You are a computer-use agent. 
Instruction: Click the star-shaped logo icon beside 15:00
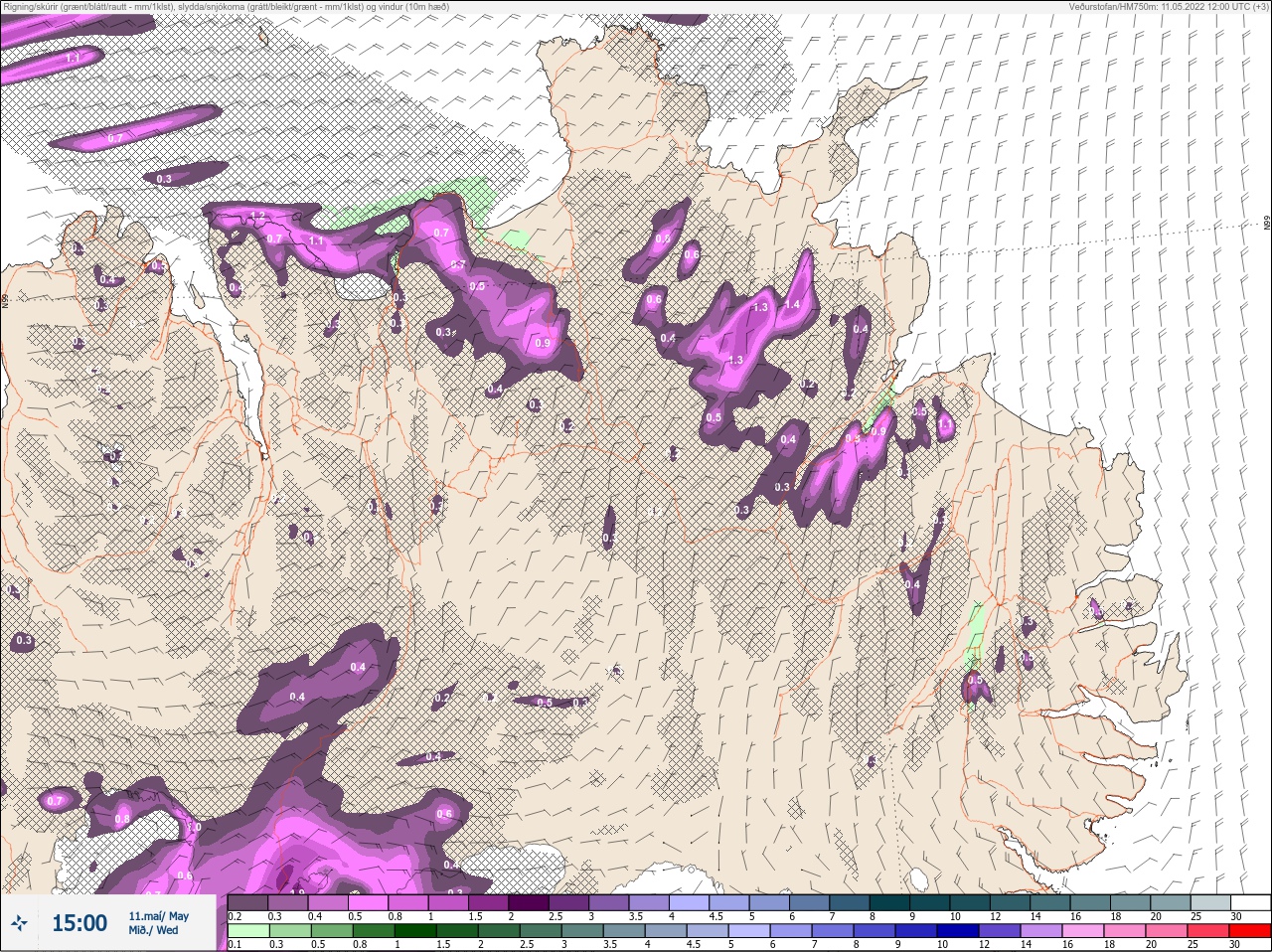(x=19, y=924)
